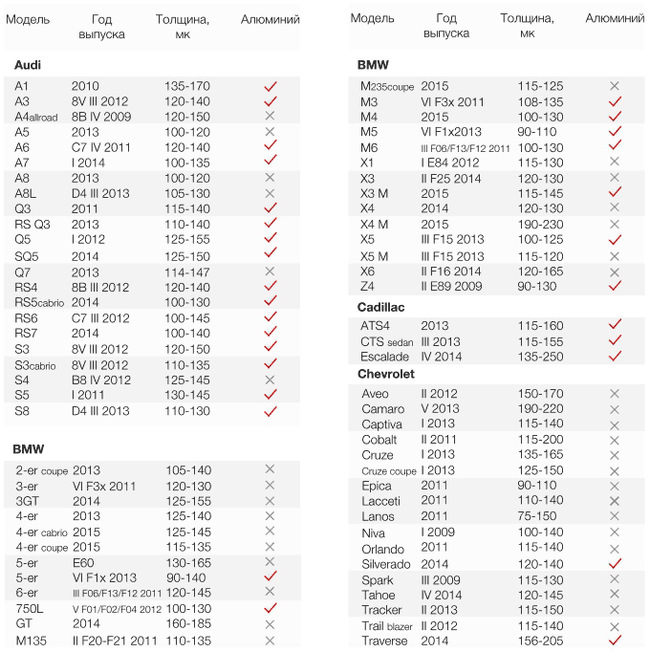Select the Audi brand heading
The image size is (650, 652).
[x=28, y=65]
